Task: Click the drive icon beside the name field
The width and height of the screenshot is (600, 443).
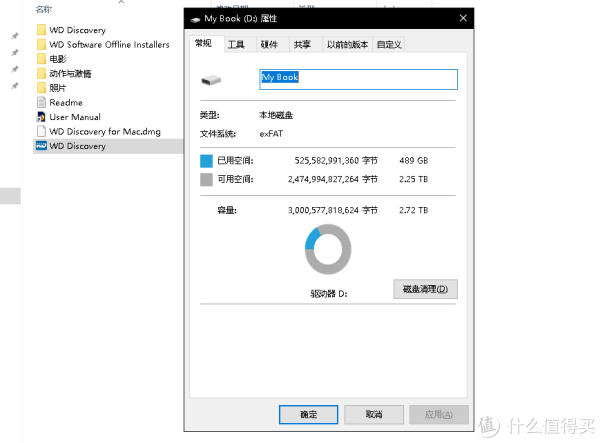Action: 211,79
